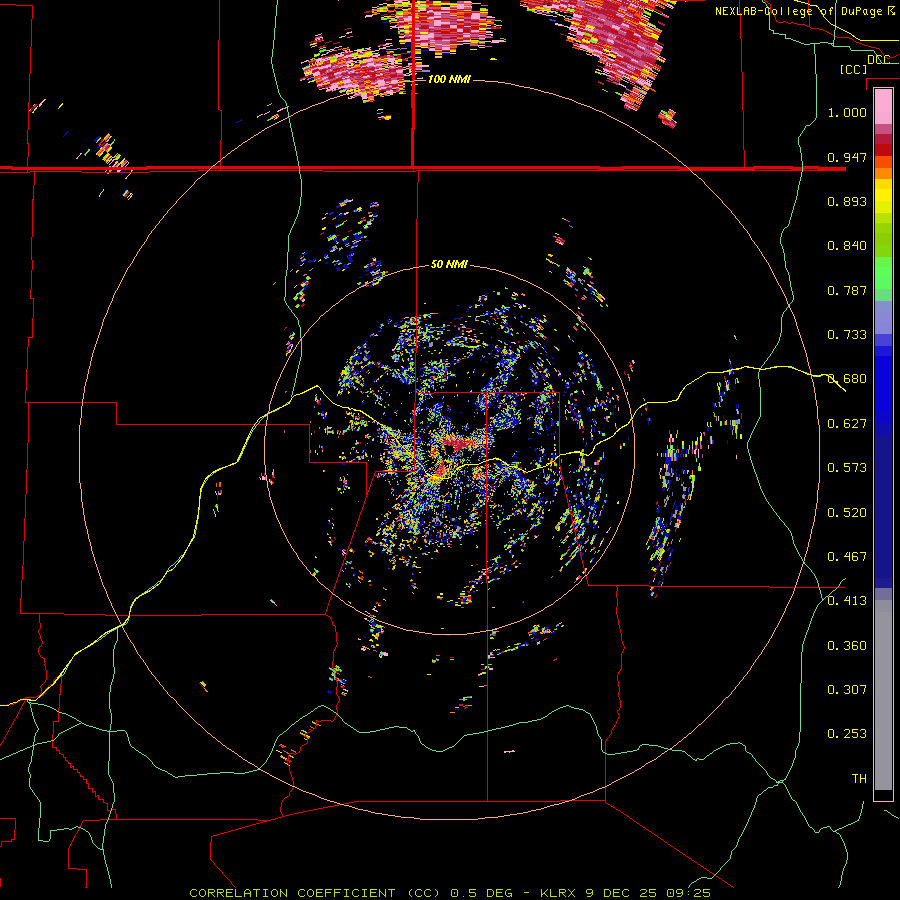This screenshot has height=900, width=900.
Task: Click the 1.000 value on the scale
Action: coord(847,112)
